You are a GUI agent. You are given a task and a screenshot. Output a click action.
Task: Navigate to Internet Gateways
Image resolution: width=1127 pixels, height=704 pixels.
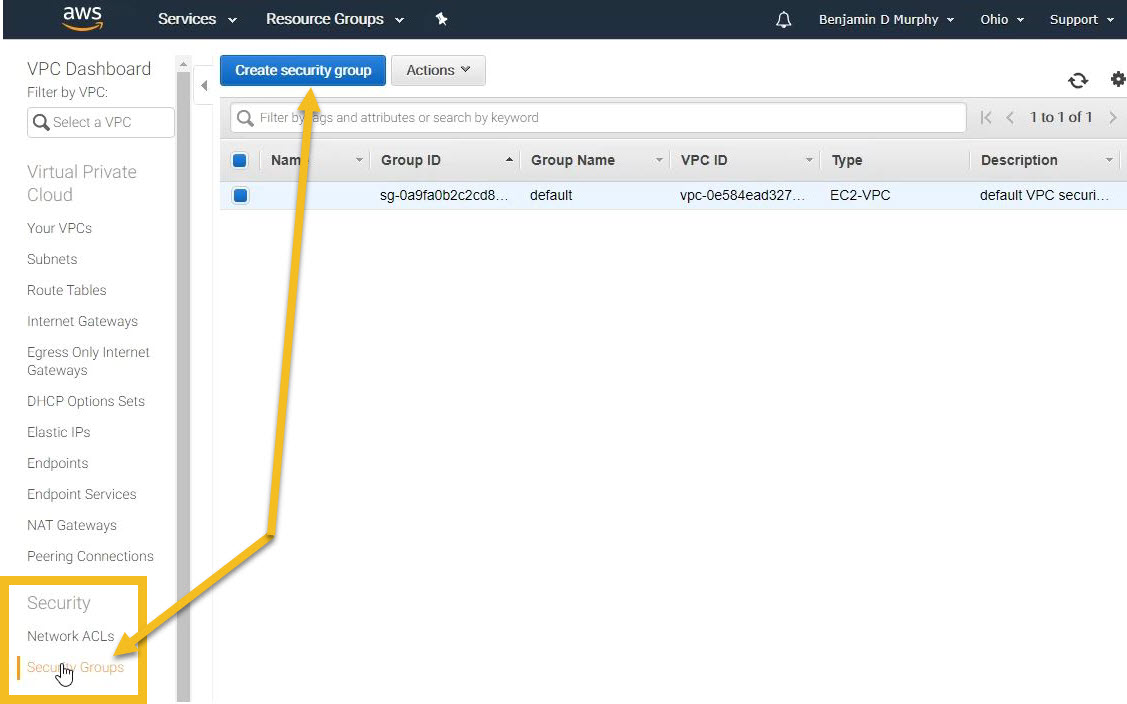(x=83, y=321)
